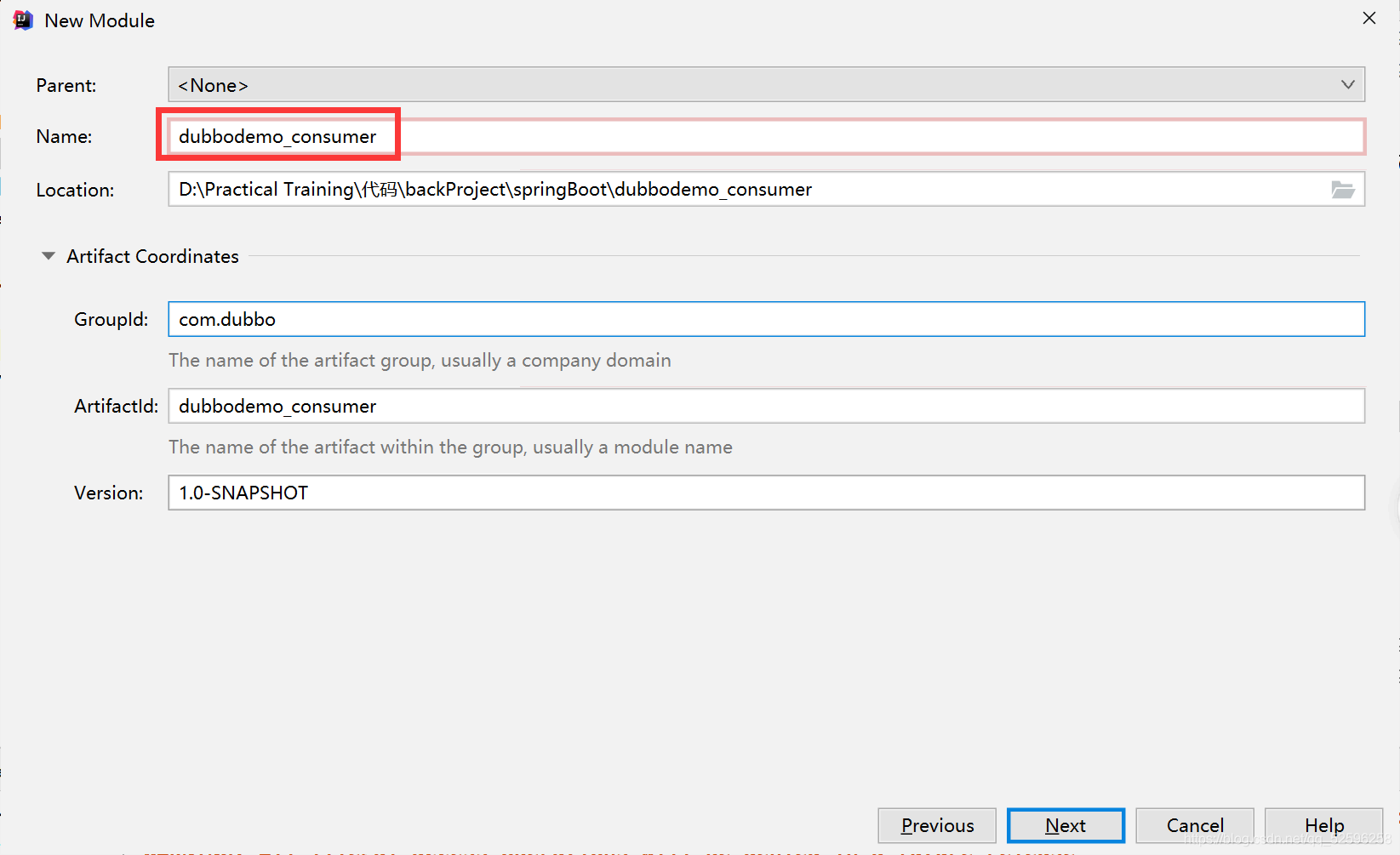Screen dimensions: 1400x855
Task: Open Help for the New Module wizard
Action: [x=1324, y=825]
